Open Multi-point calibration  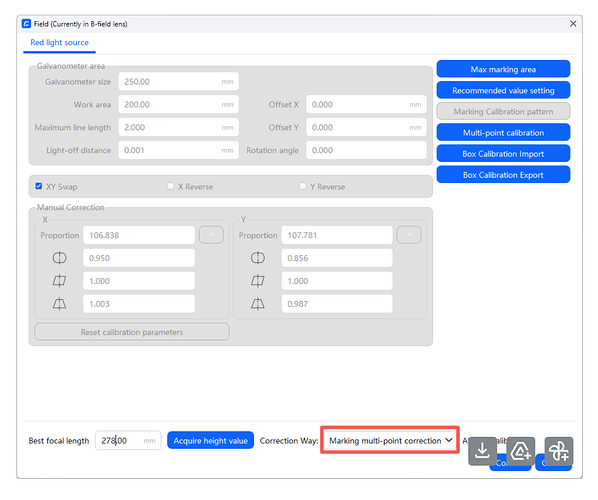pyautogui.click(x=503, y=132)
